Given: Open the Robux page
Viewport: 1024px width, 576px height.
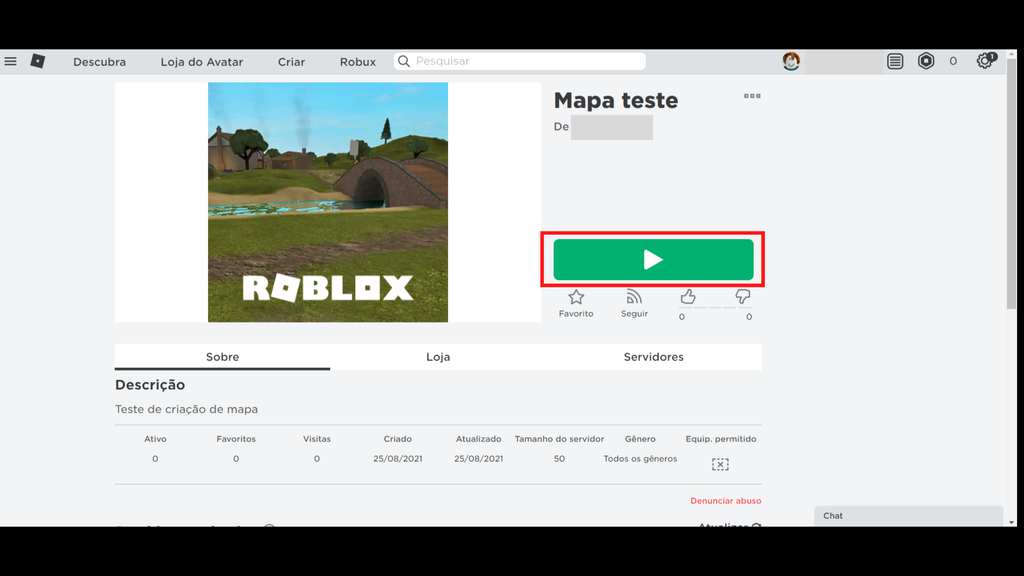Looking at the screenshot, I should [x=358, y=62].
